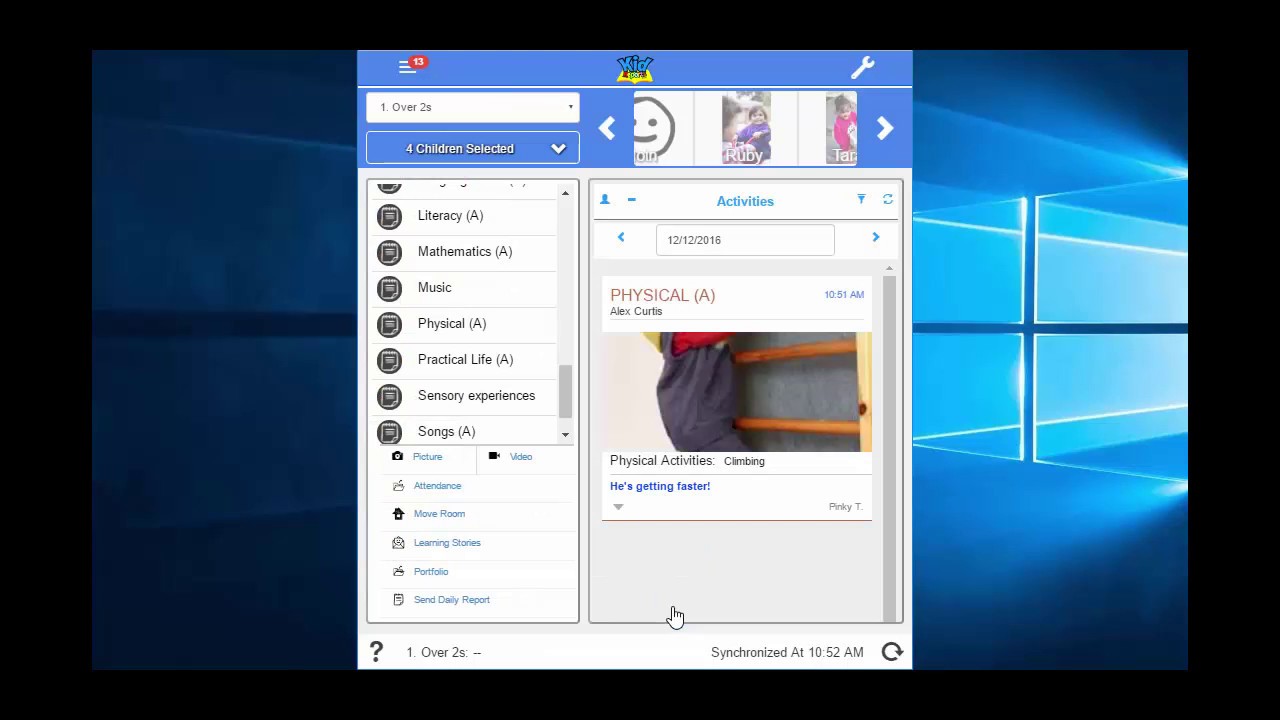
Task: Open settings via the wrench icon
Action: pyautogui.click(x=862, y=67)
